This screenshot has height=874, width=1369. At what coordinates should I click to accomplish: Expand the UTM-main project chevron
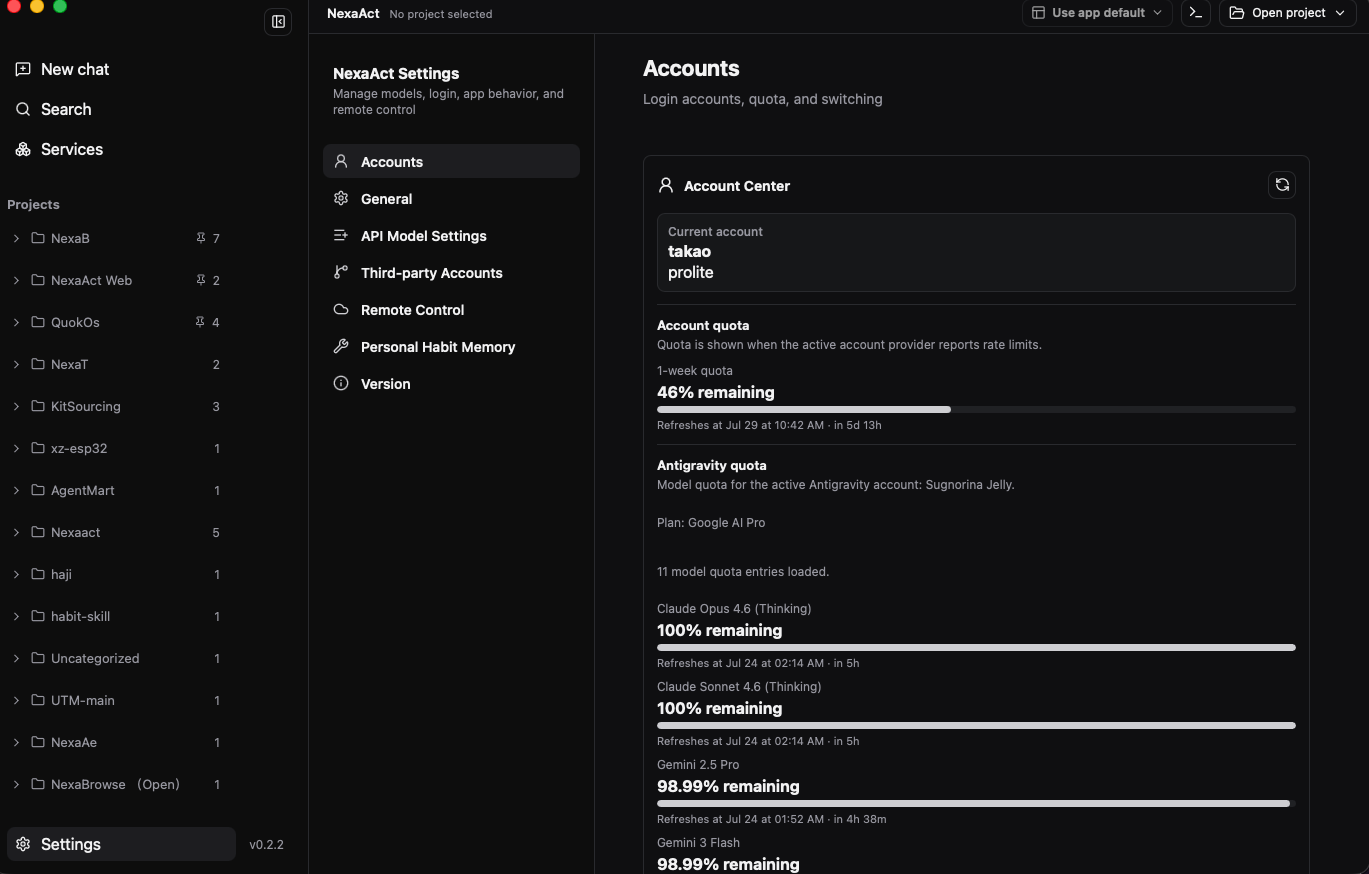click(16, 700)
